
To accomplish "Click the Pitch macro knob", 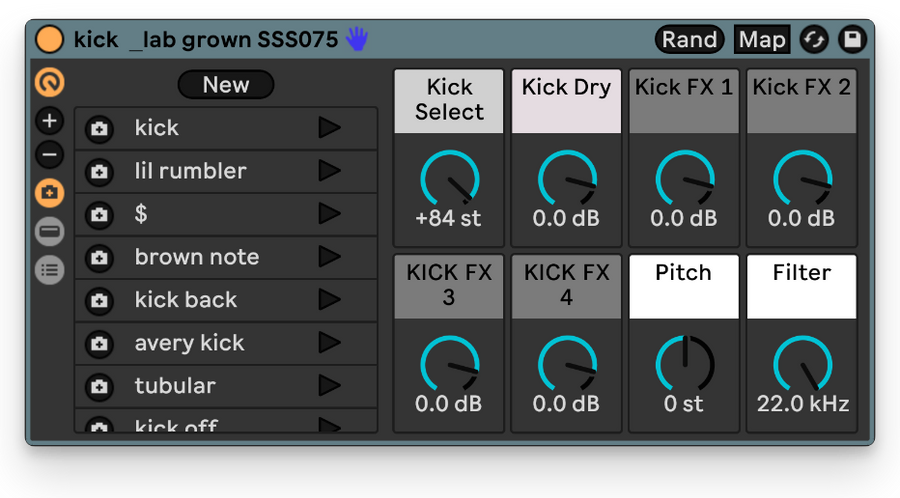I will tap(685, 364).
